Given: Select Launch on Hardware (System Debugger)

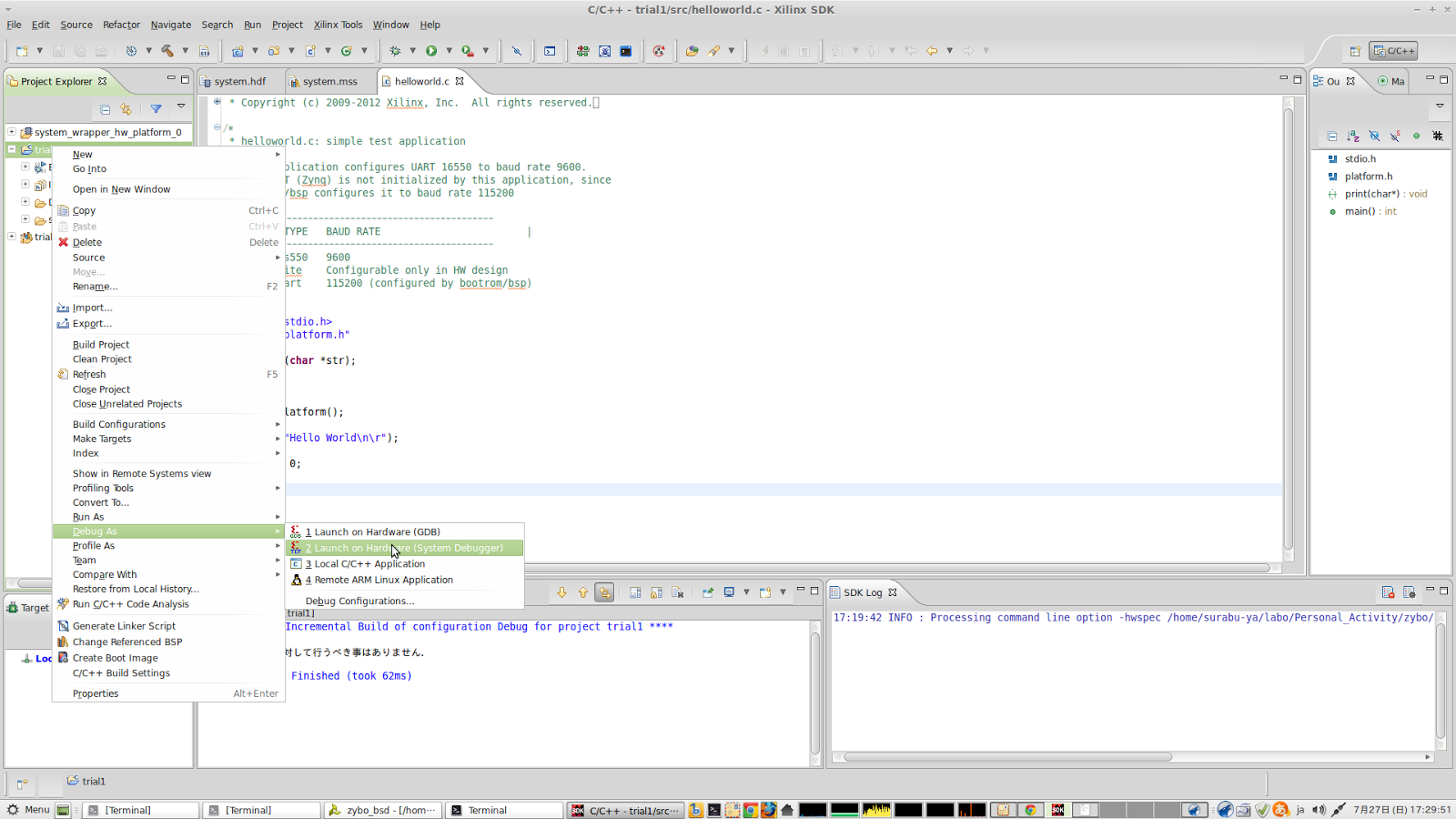Looking at the screenshot, I should pyautogui.click(x=404, y=548).
